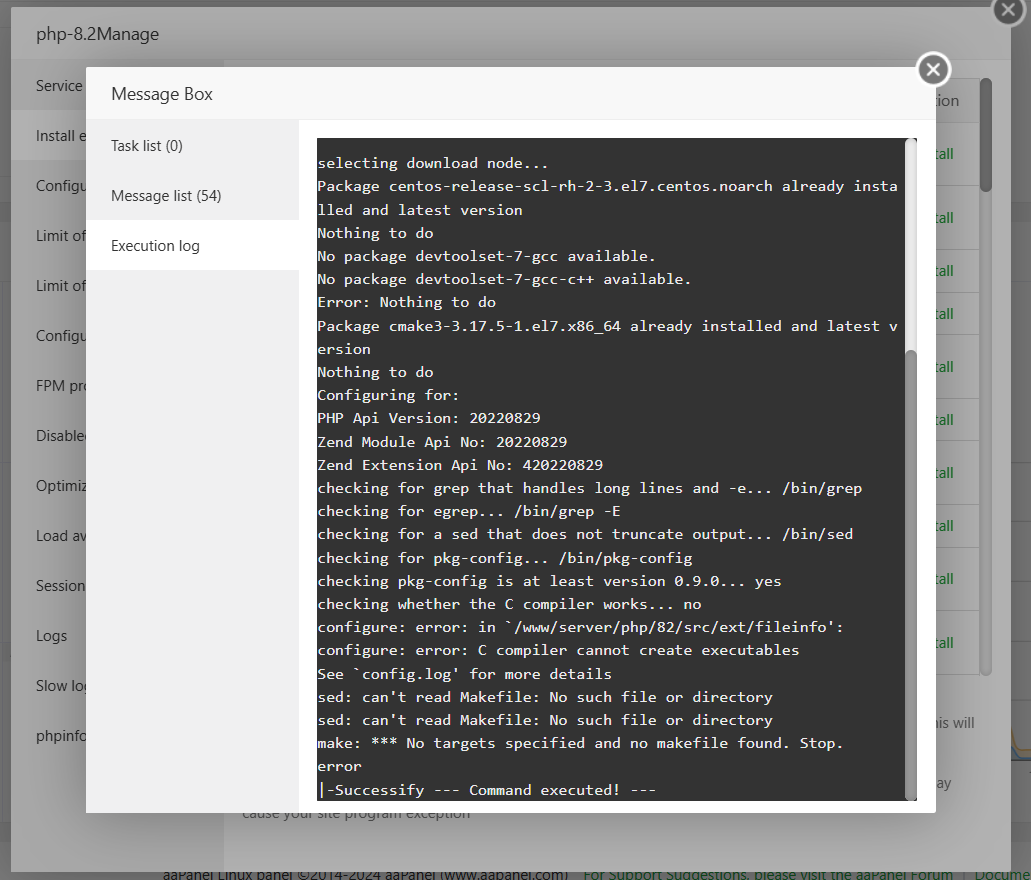Screen dimensions: 1031x880
Task: Click '|-Successify --- Command executed! ---' line
Action: 487,789
